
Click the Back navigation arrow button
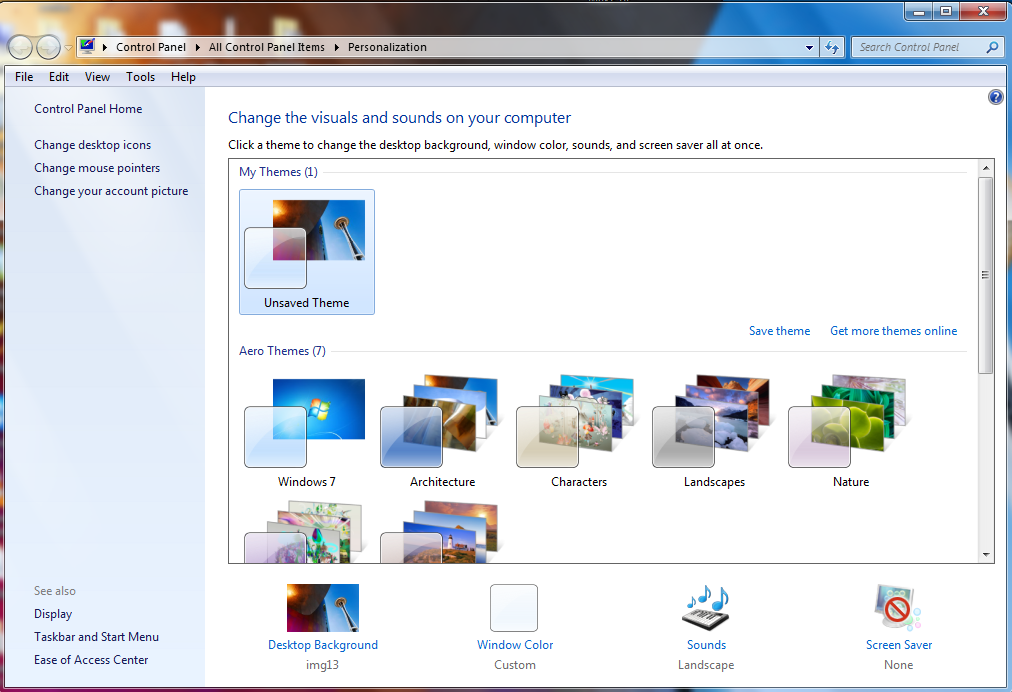pyautogui.click(x=20, y=47)
